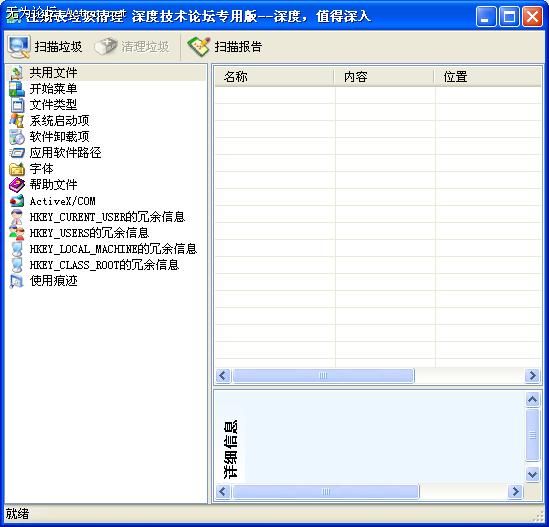The width and height of the screenshot is (549, 527).
Task: Select the ActiveX/COM icon
Action: click(17, 201)
